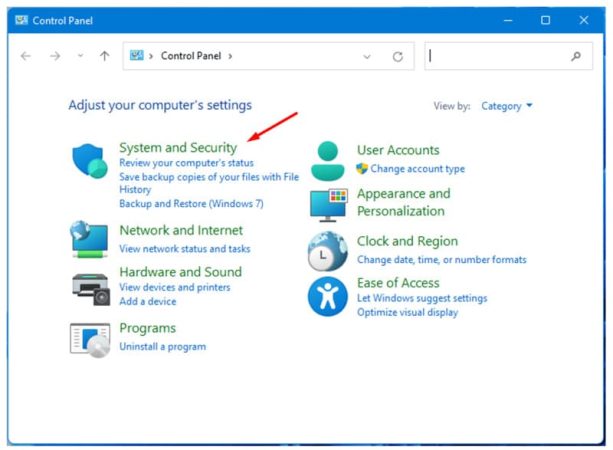Click the User Accounts person icon
The width and height of the screenshot is (613, 450).
pos(328,161)
